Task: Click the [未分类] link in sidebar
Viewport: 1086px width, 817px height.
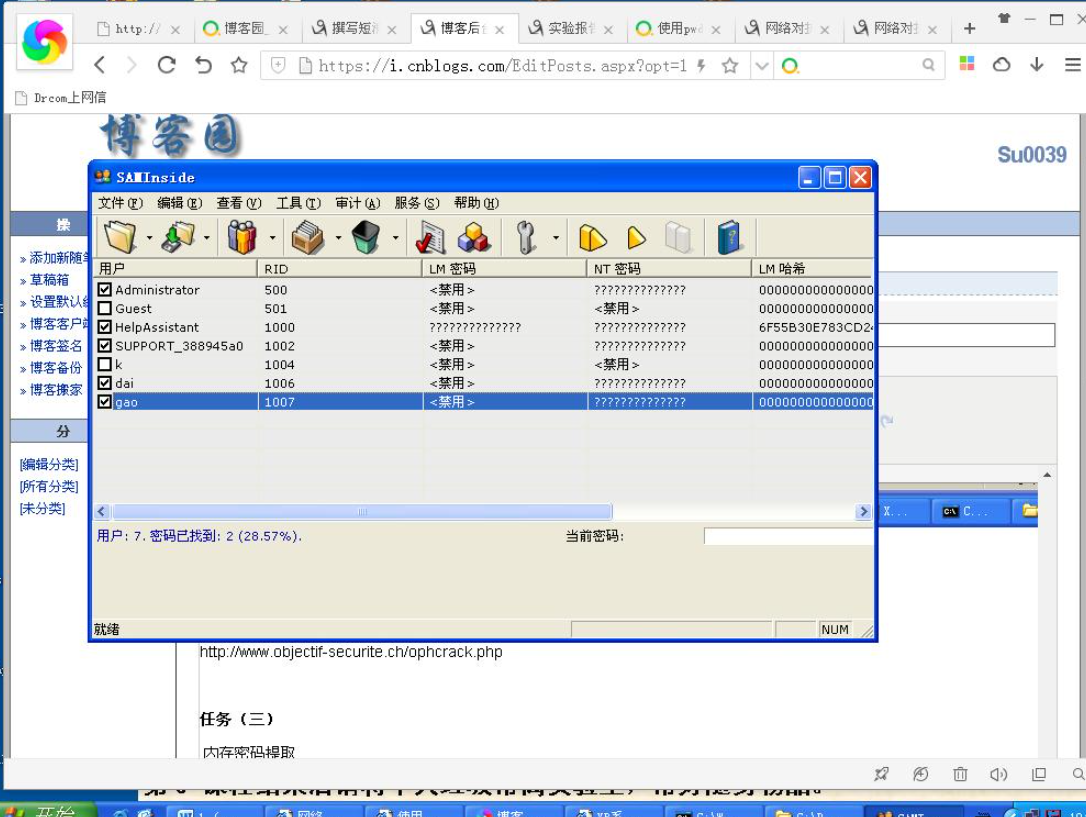Action: (42, 508)
